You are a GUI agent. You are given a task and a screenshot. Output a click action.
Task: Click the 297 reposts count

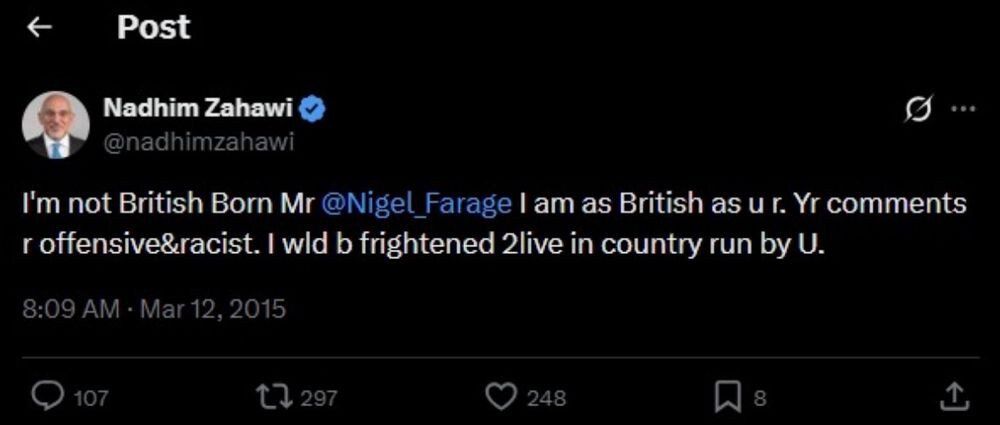[x=319, y=398]
